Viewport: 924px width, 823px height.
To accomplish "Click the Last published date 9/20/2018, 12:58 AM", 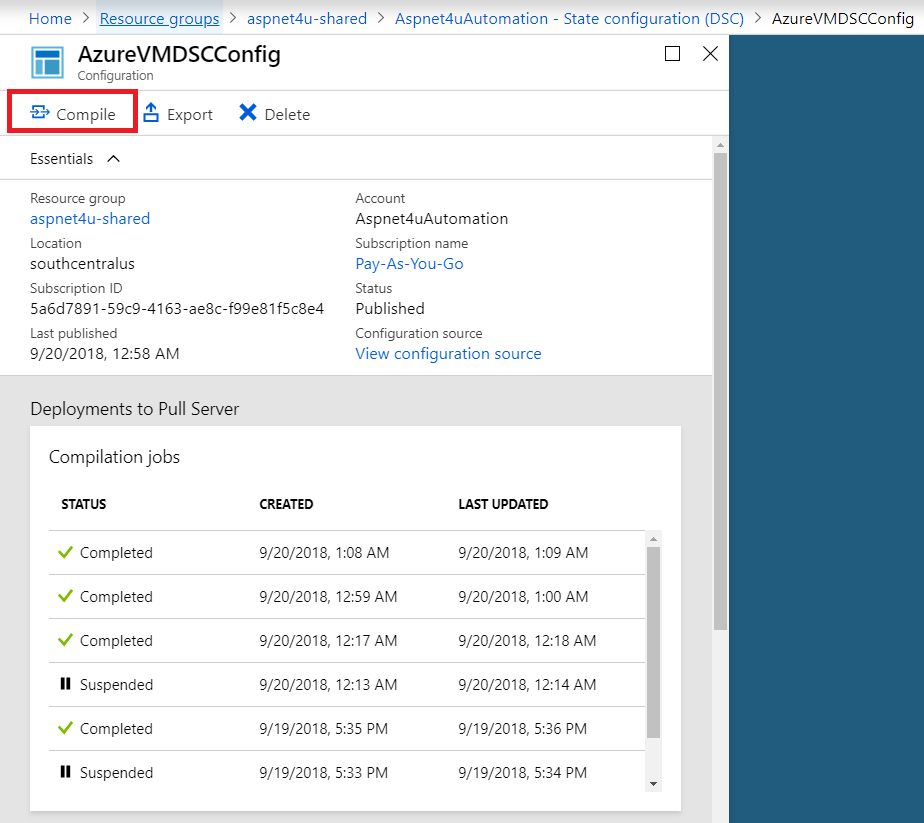I will (x=105, y=353).
